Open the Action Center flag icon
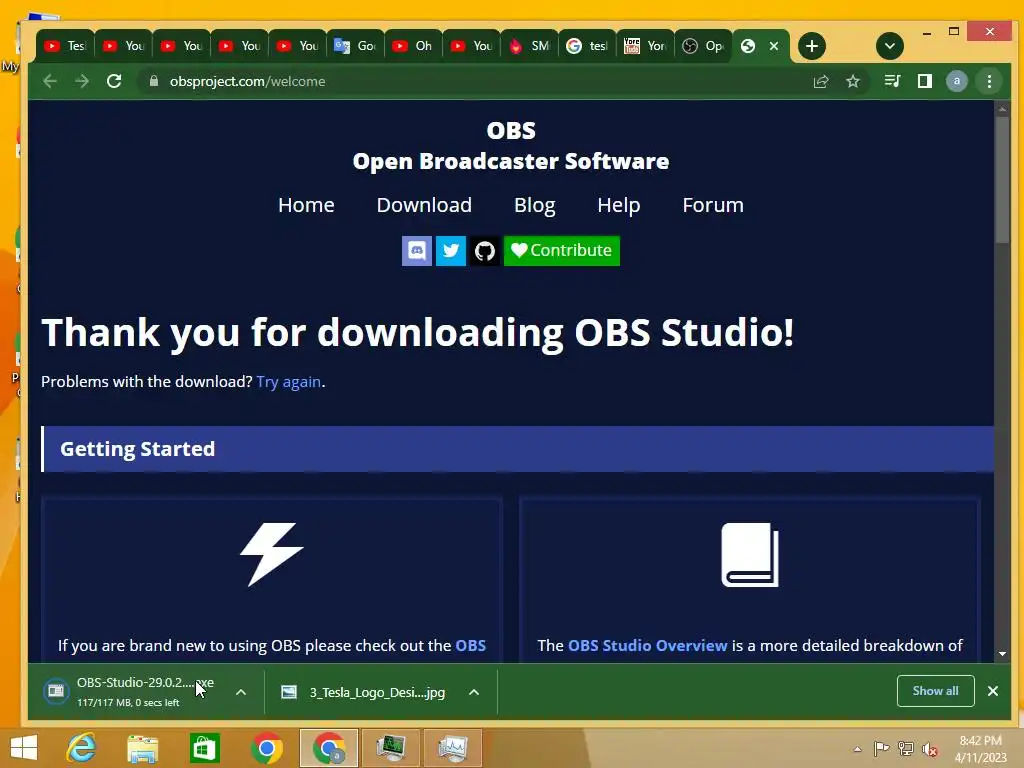1024x768 pixels. point(881,749)
